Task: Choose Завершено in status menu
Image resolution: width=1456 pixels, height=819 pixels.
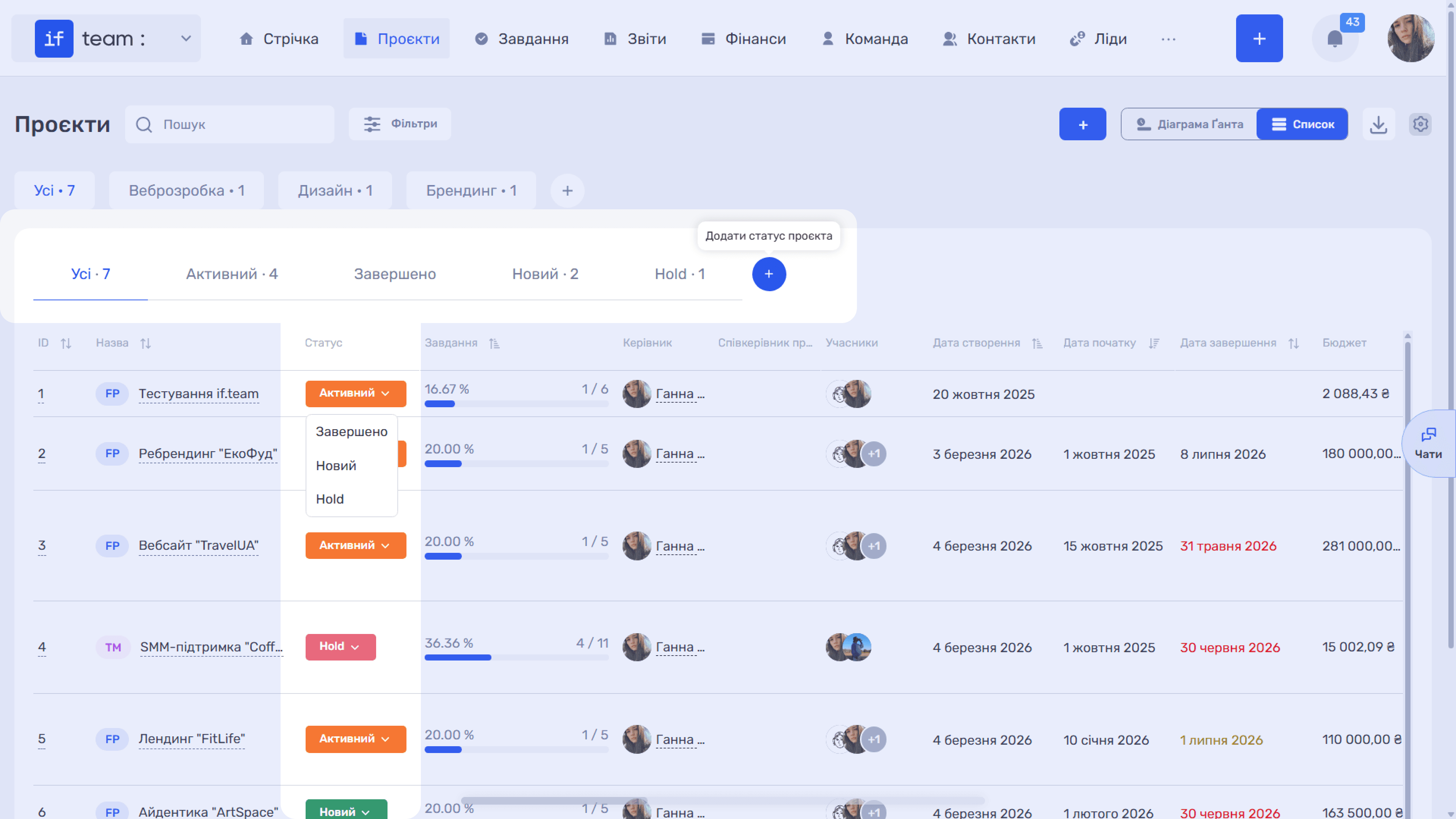Action: coord(351,432)
